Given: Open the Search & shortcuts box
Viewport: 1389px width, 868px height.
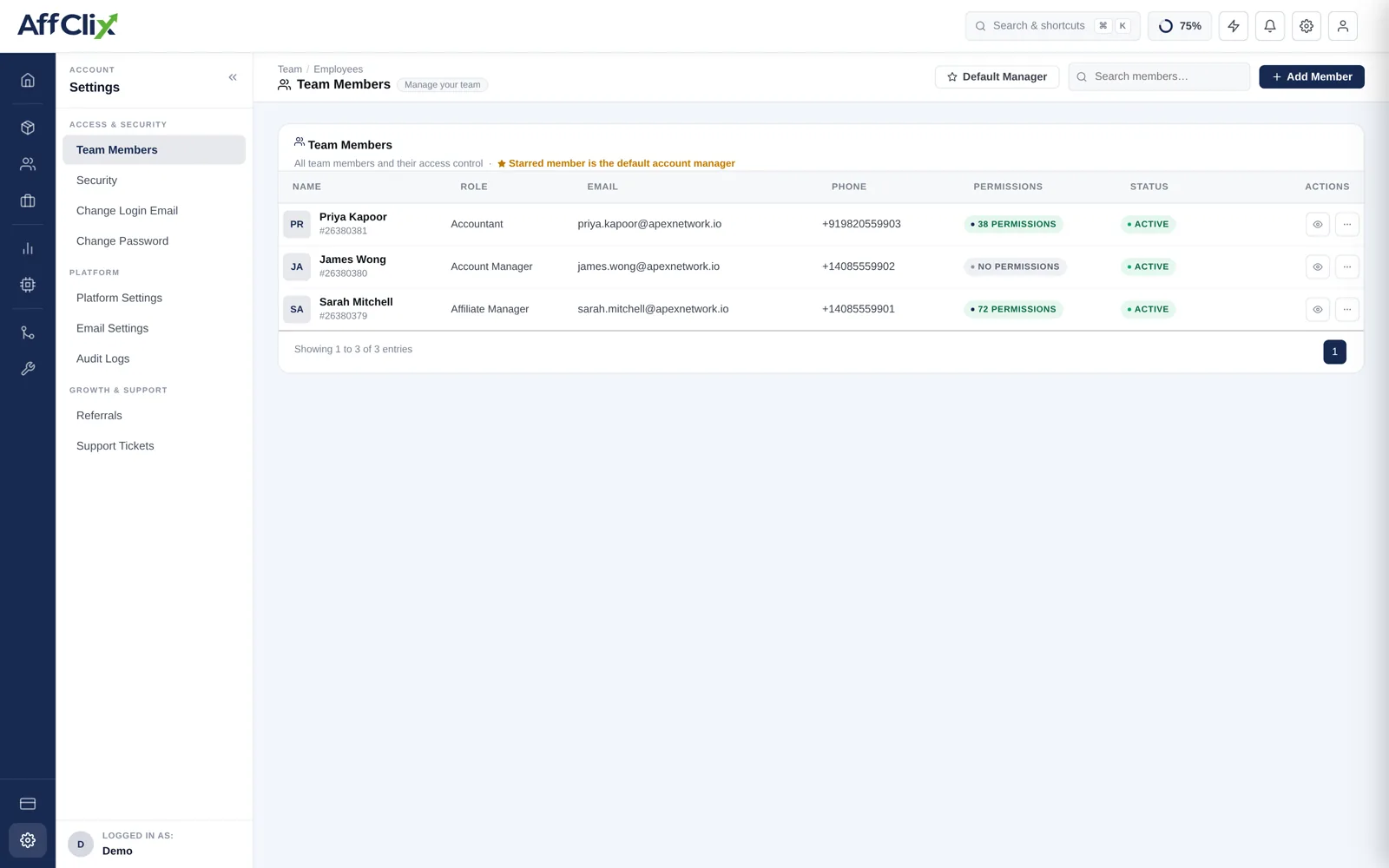Looking at the screenshot, I should click(1053, 26).
